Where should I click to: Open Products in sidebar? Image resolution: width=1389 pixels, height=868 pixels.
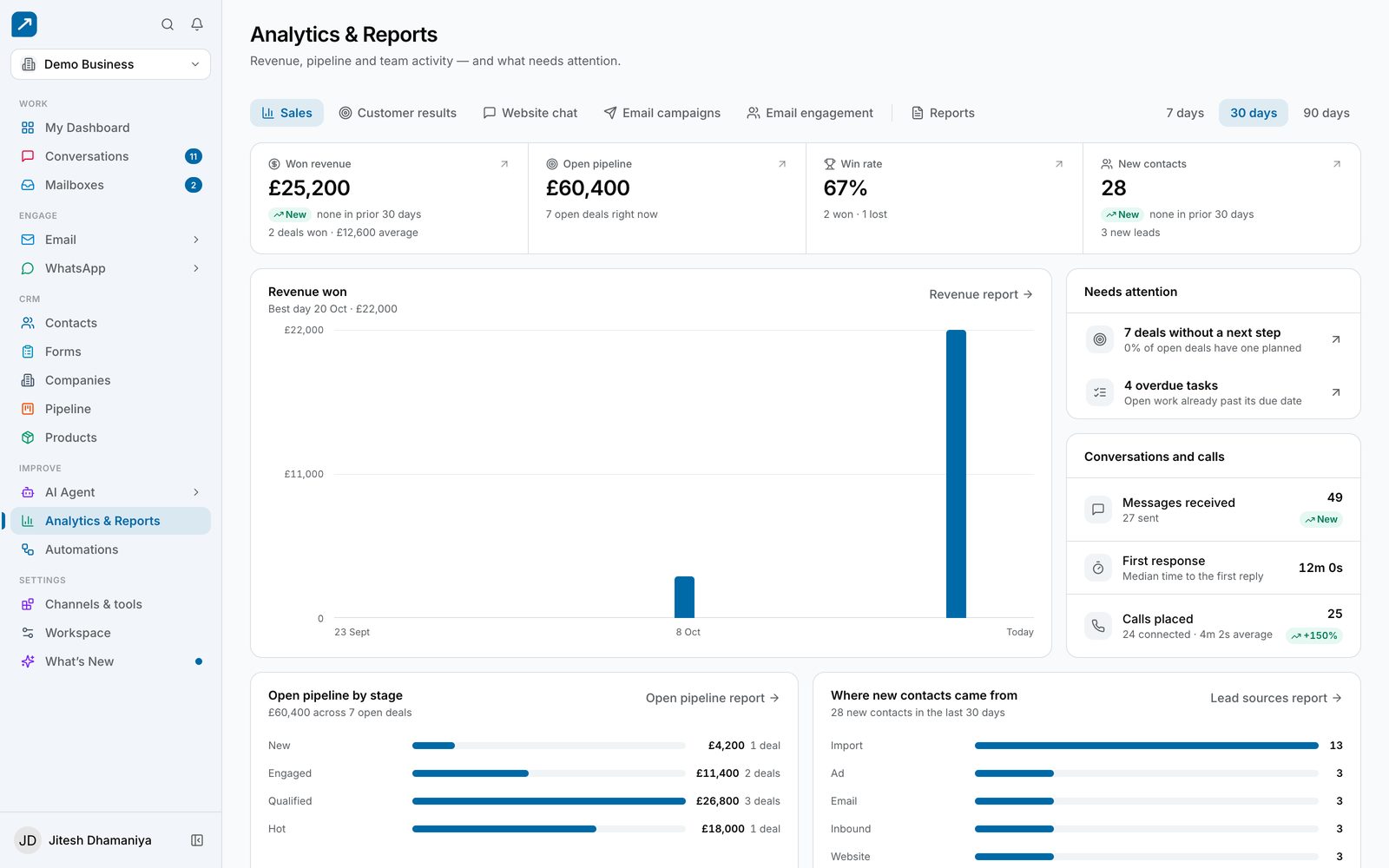[110, 437]
